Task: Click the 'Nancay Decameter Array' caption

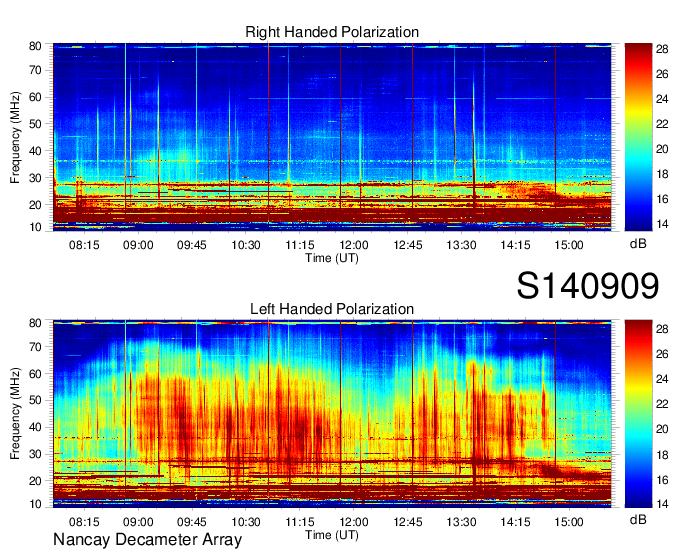Action: click(147, 540)
